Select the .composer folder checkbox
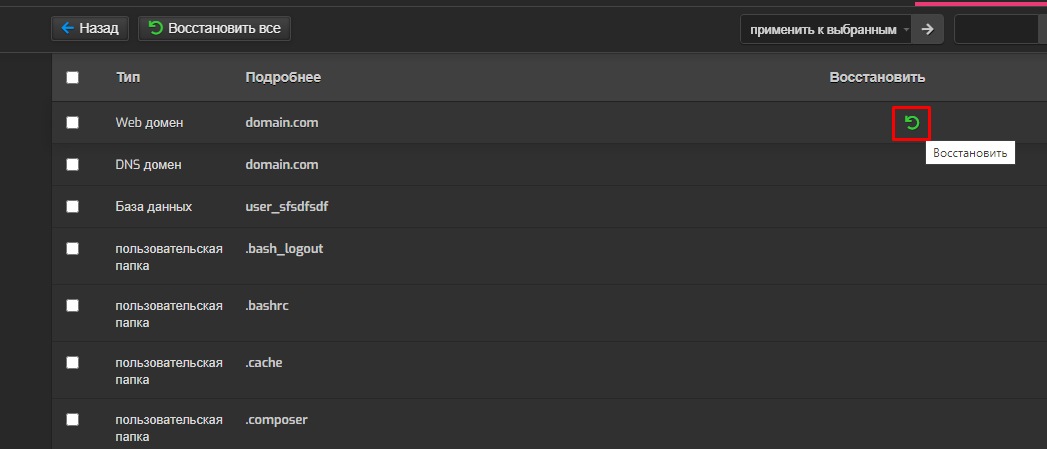The width and height of the screenshot is (1047, 449). 73,420
